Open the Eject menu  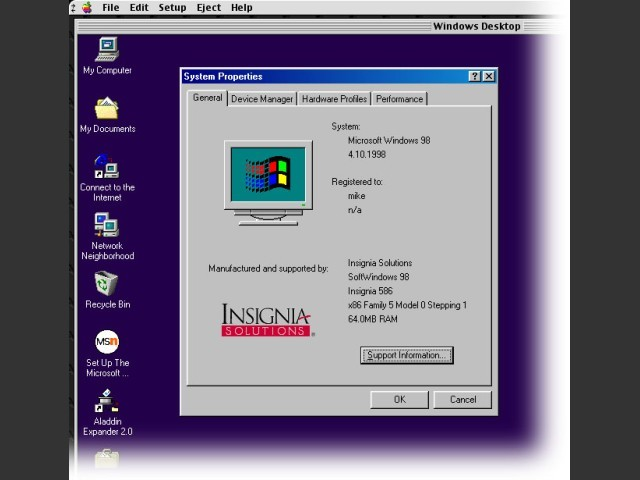[208, 7]
